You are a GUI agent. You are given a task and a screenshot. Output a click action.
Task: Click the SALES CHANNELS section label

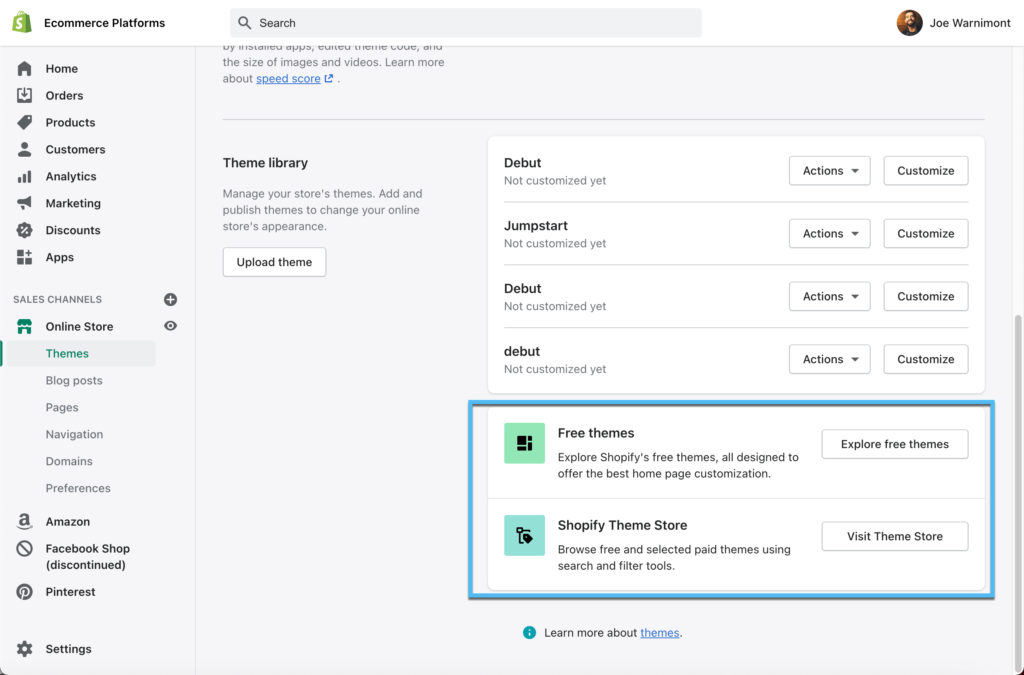point(57,299)
